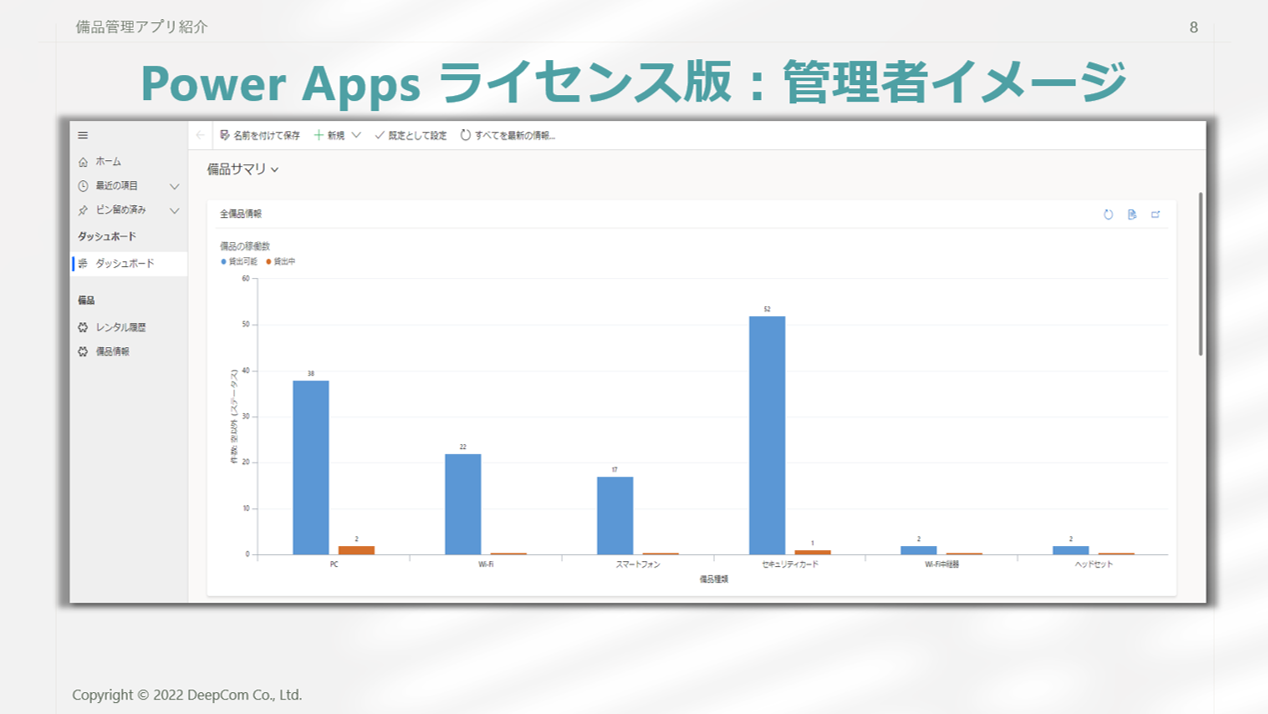Click 既定として設定 button
Screen dimensions: 1268x714
tap(411, 135)
